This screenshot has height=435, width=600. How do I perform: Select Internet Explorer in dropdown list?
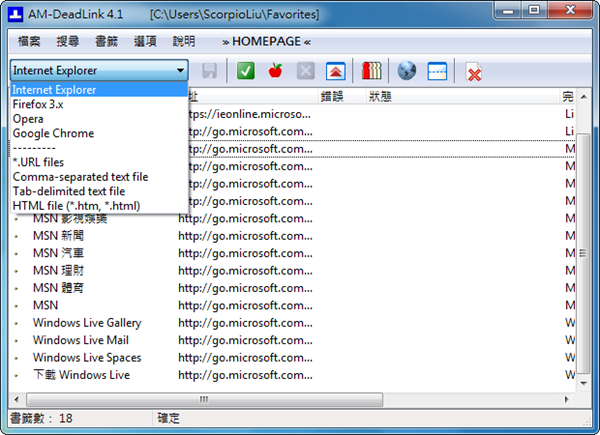(99, 90)
